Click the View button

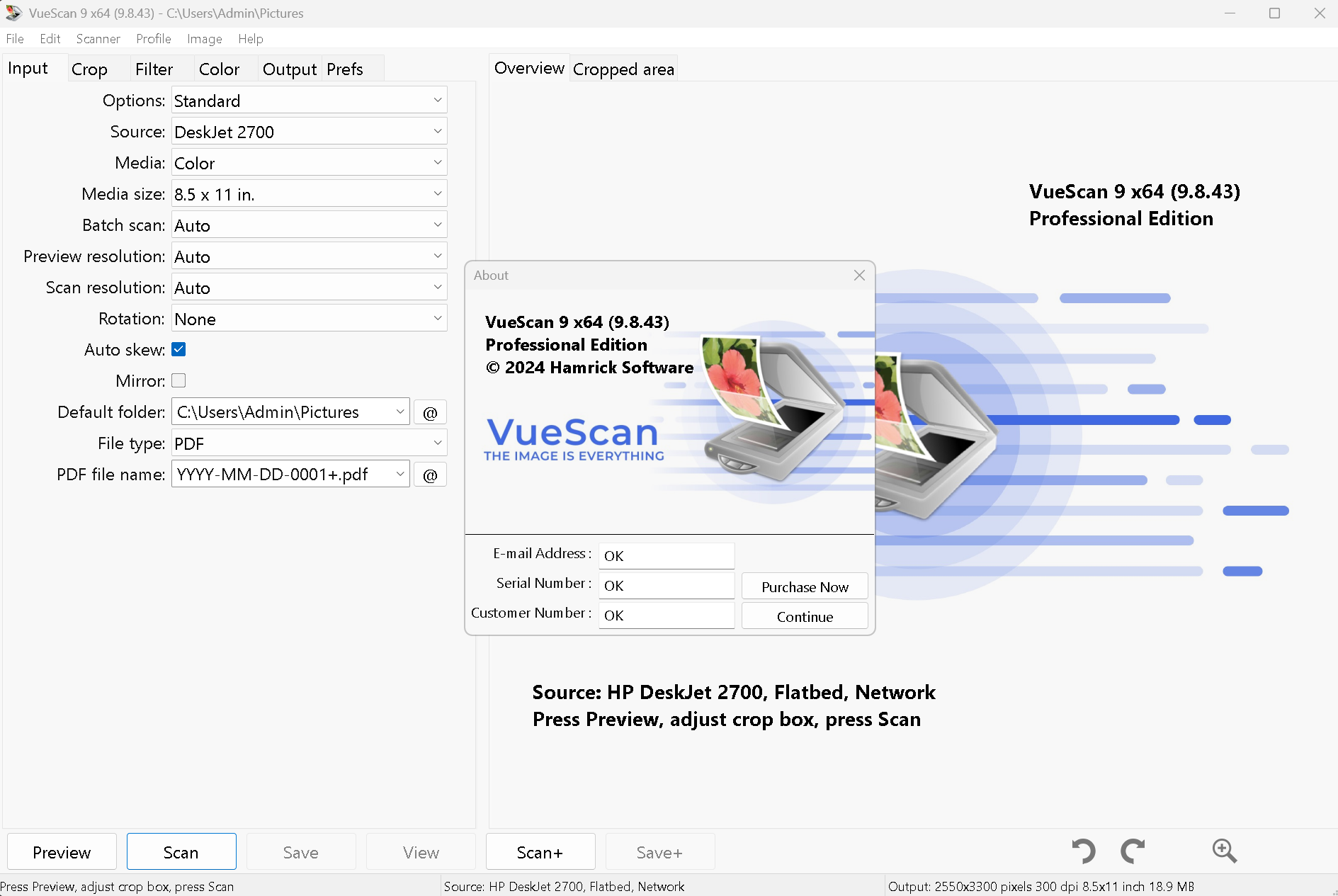click(421, 852)
